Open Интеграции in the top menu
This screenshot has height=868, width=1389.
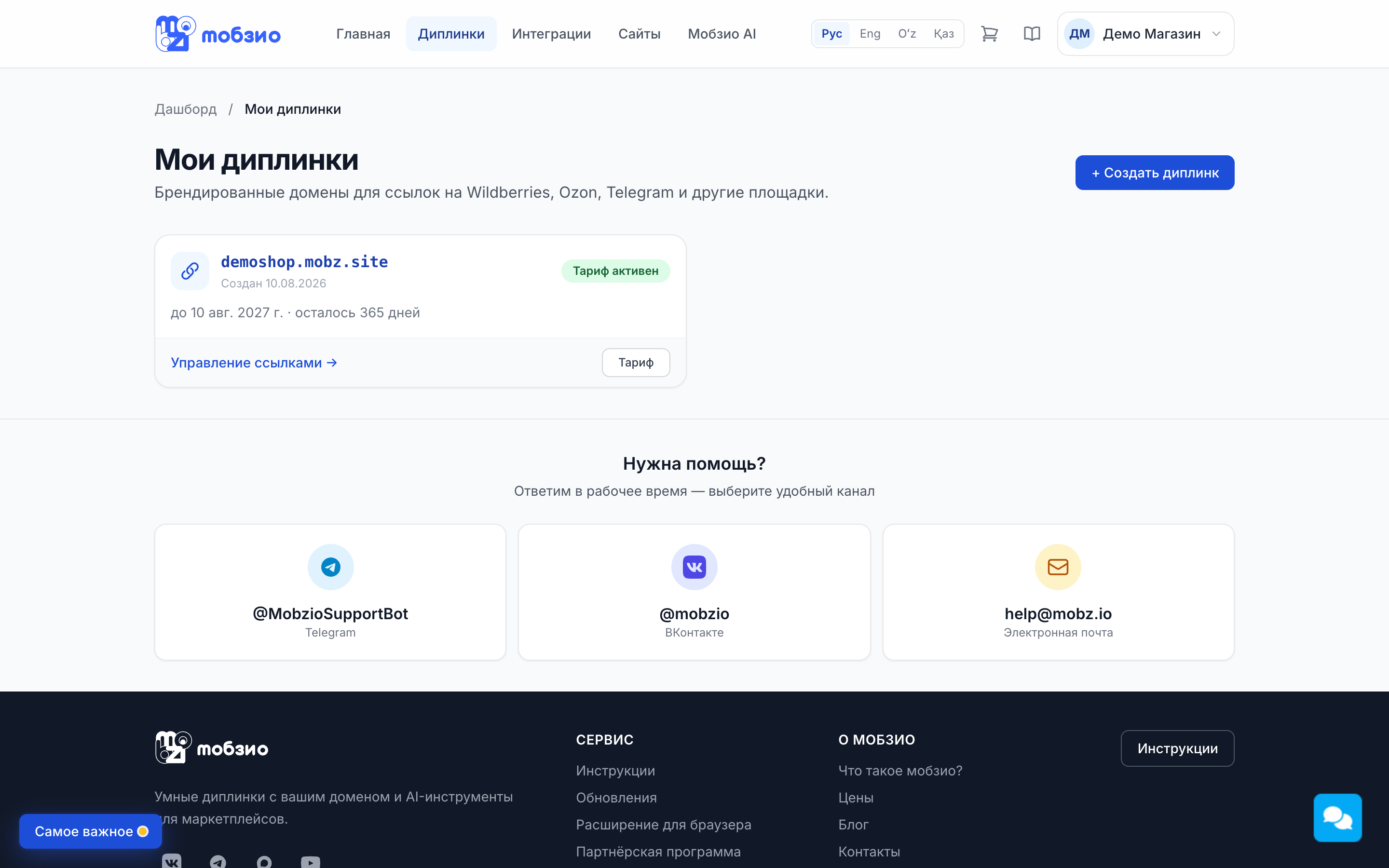coord(552,34)
